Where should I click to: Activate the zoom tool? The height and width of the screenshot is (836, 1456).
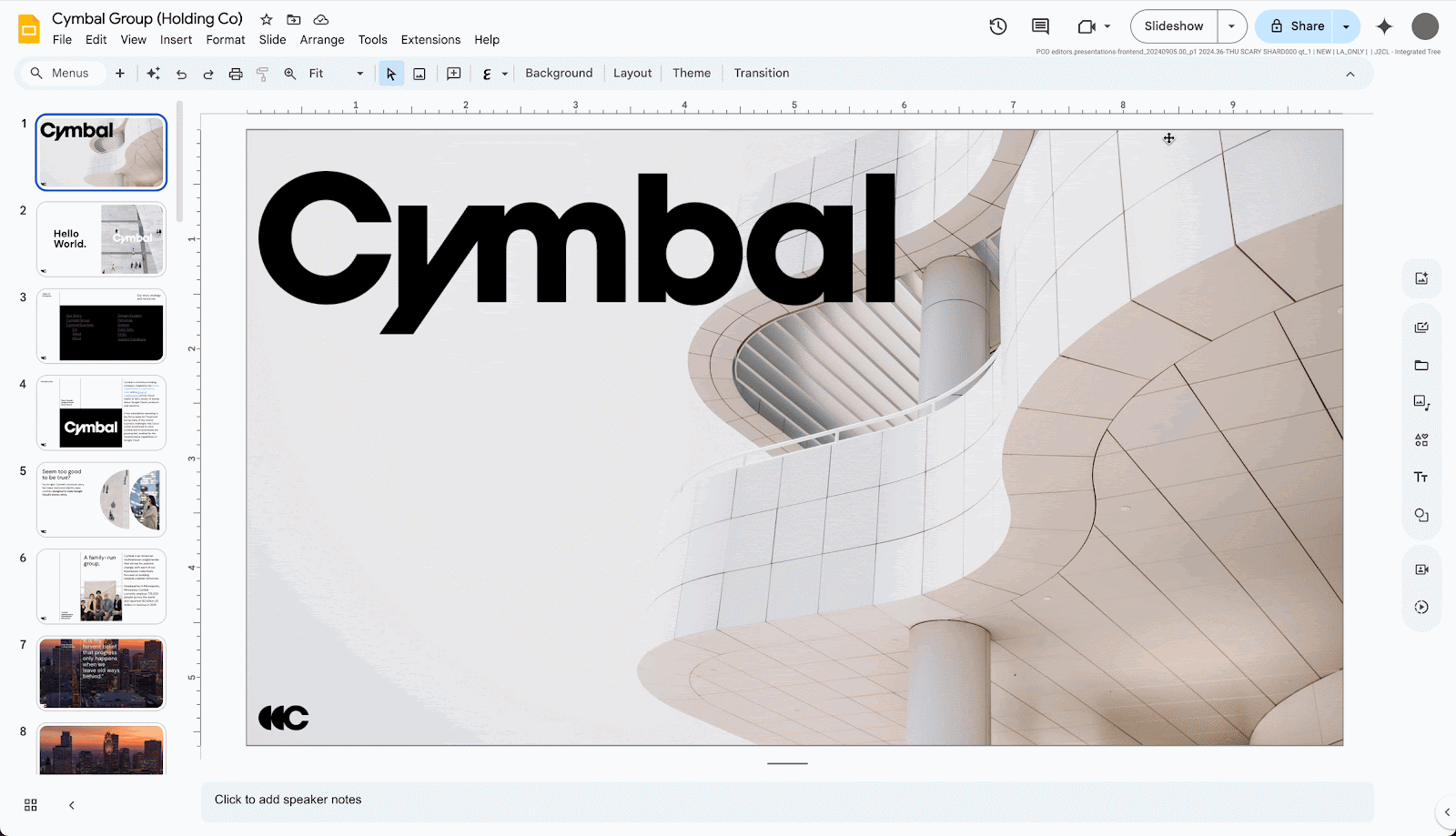[289, 73]
